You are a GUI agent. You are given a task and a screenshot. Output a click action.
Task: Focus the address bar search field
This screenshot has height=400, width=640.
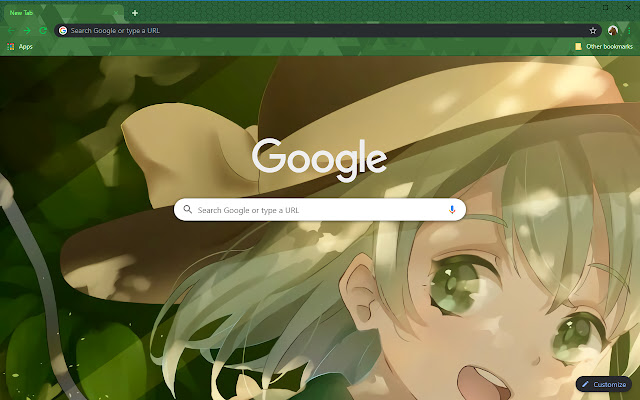(x=328, y=31)
